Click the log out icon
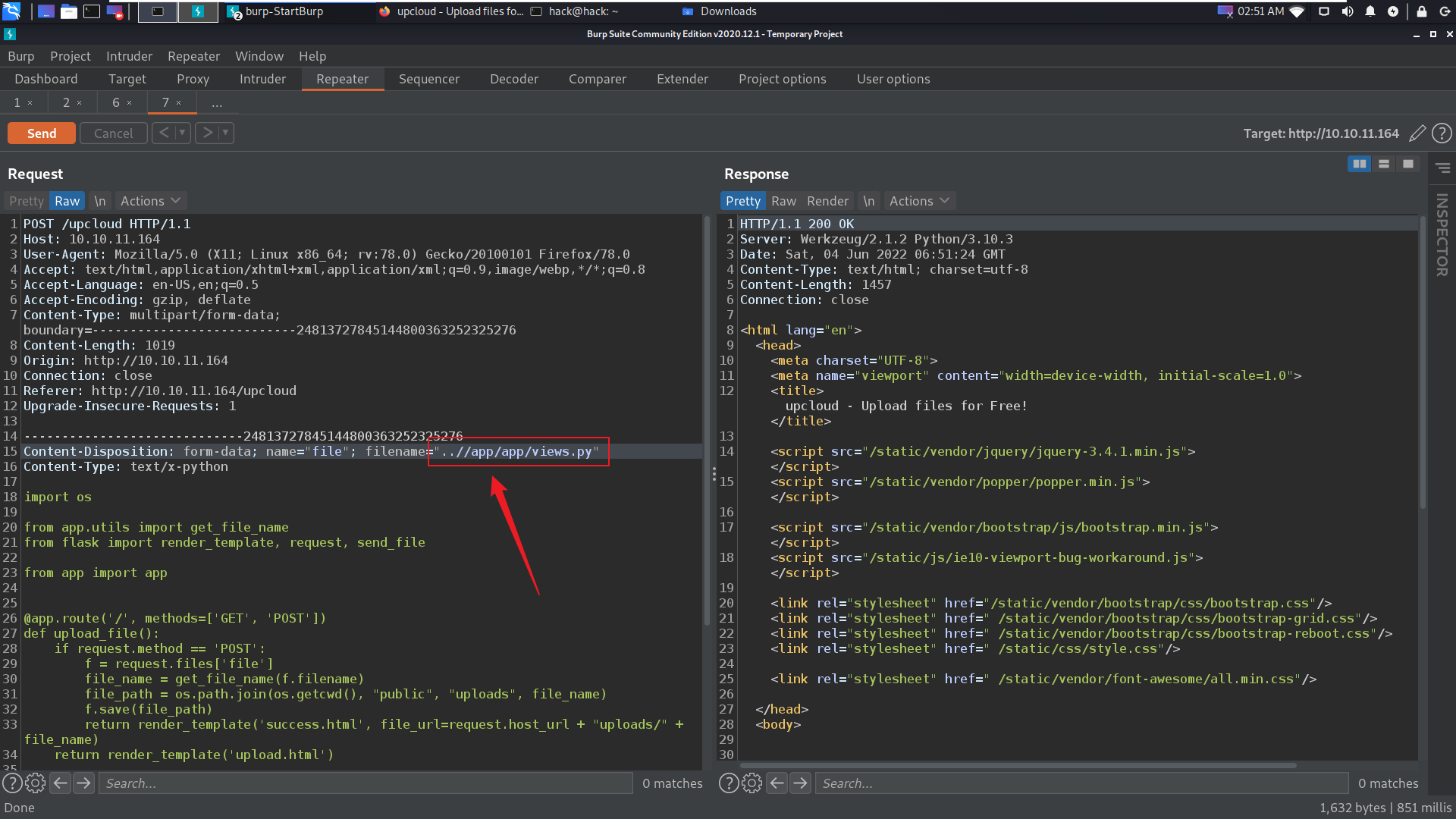 tap(1445, 11)
